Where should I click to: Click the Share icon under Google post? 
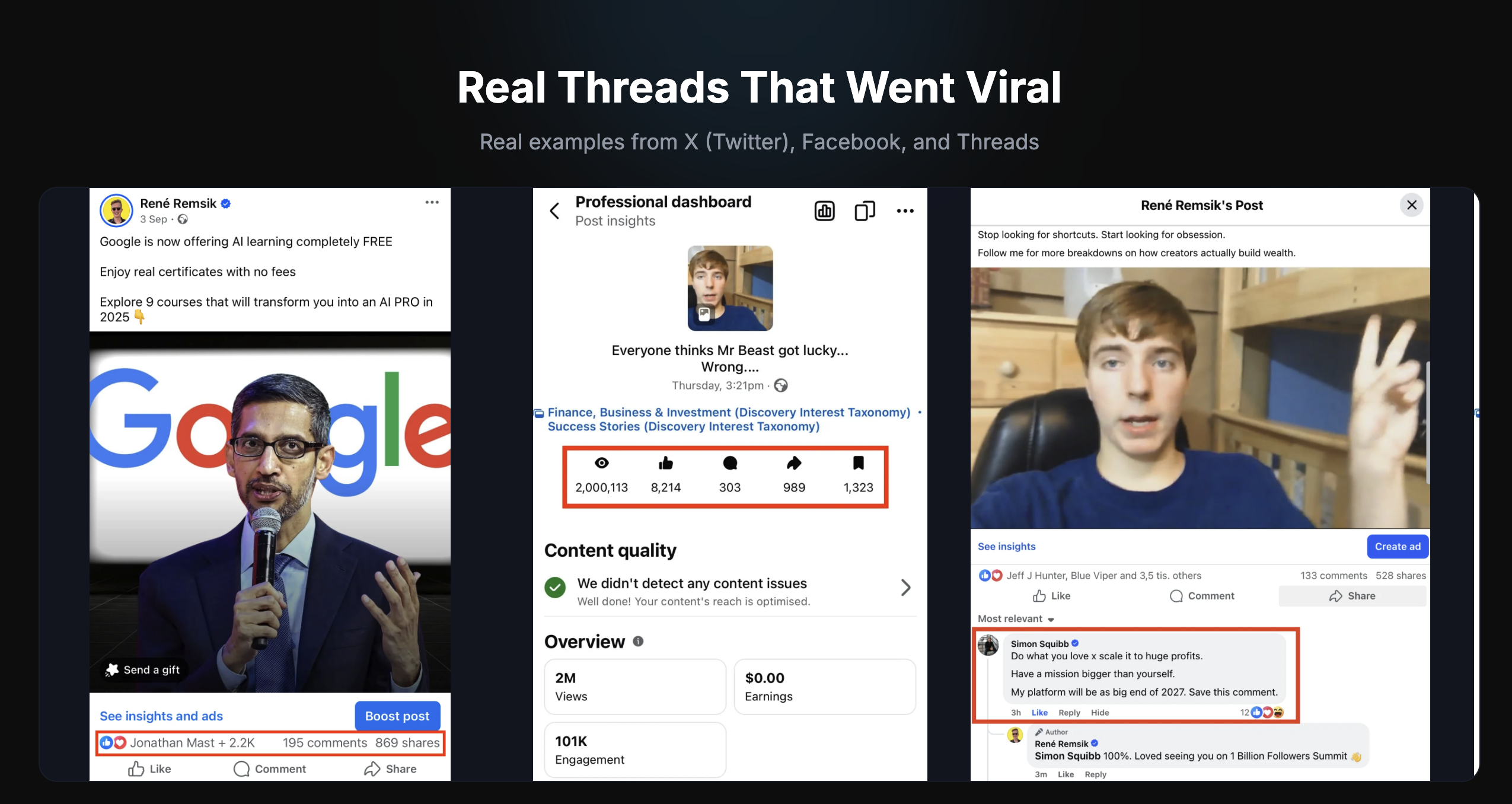(x=372, y=769)
